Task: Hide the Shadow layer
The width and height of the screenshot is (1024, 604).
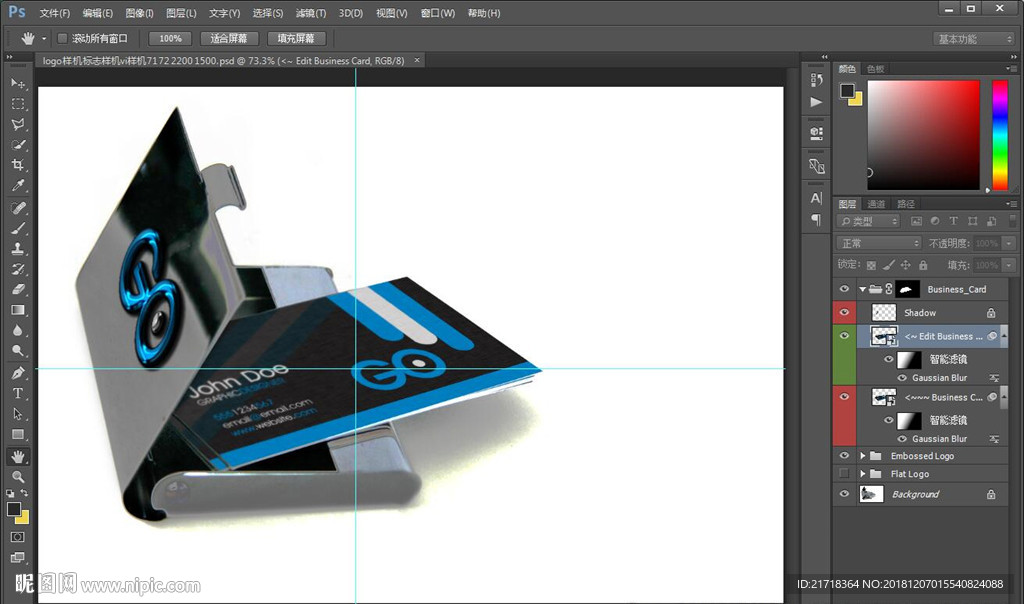Action: click(844, 312)
